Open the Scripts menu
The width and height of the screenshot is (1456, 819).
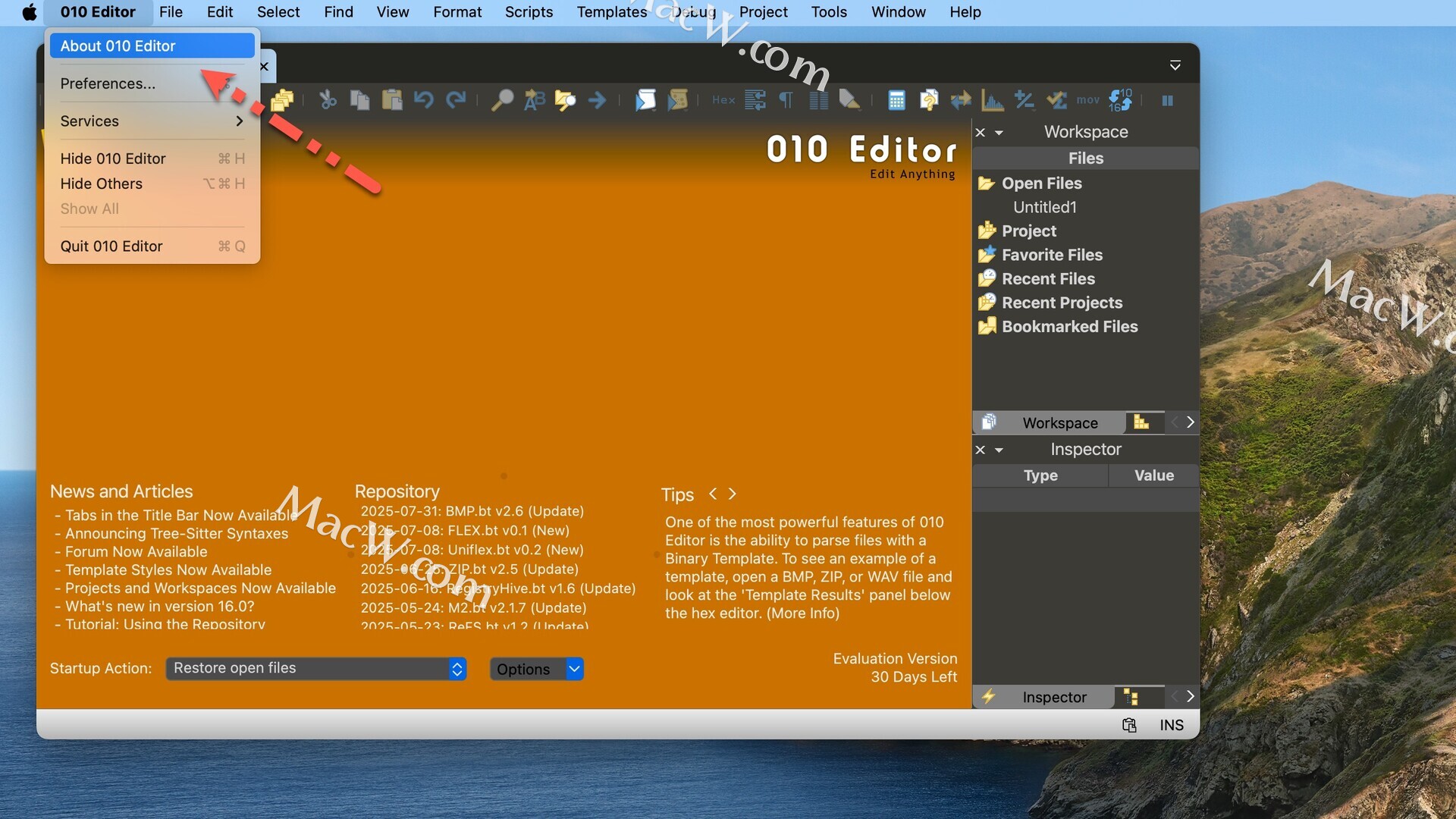click(x=529, y=12)
